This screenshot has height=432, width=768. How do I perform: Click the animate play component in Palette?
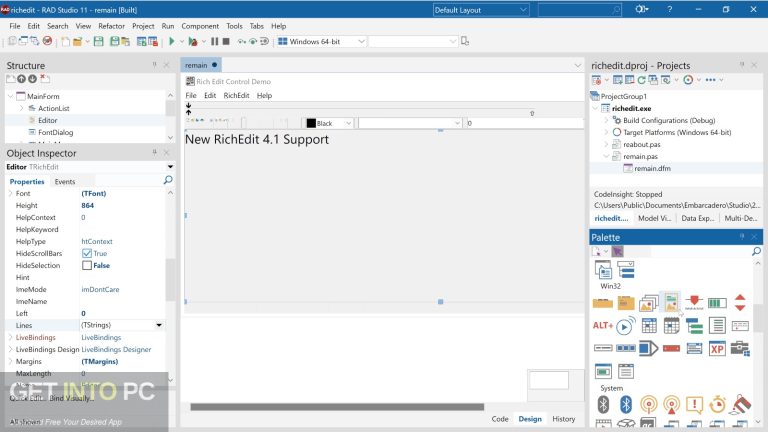coord(625,326)
